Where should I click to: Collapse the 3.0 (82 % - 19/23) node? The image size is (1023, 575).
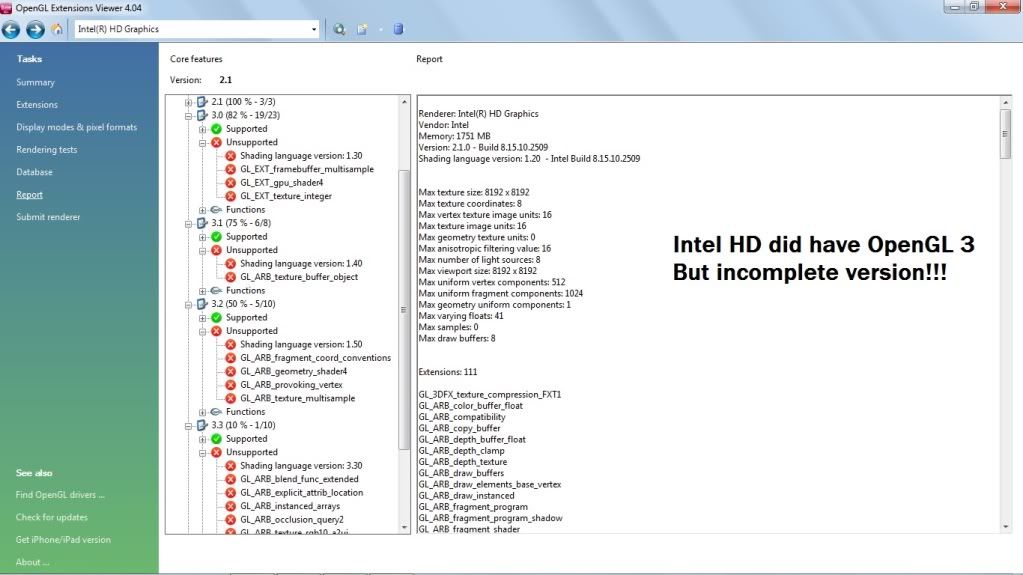pos(189,116)
